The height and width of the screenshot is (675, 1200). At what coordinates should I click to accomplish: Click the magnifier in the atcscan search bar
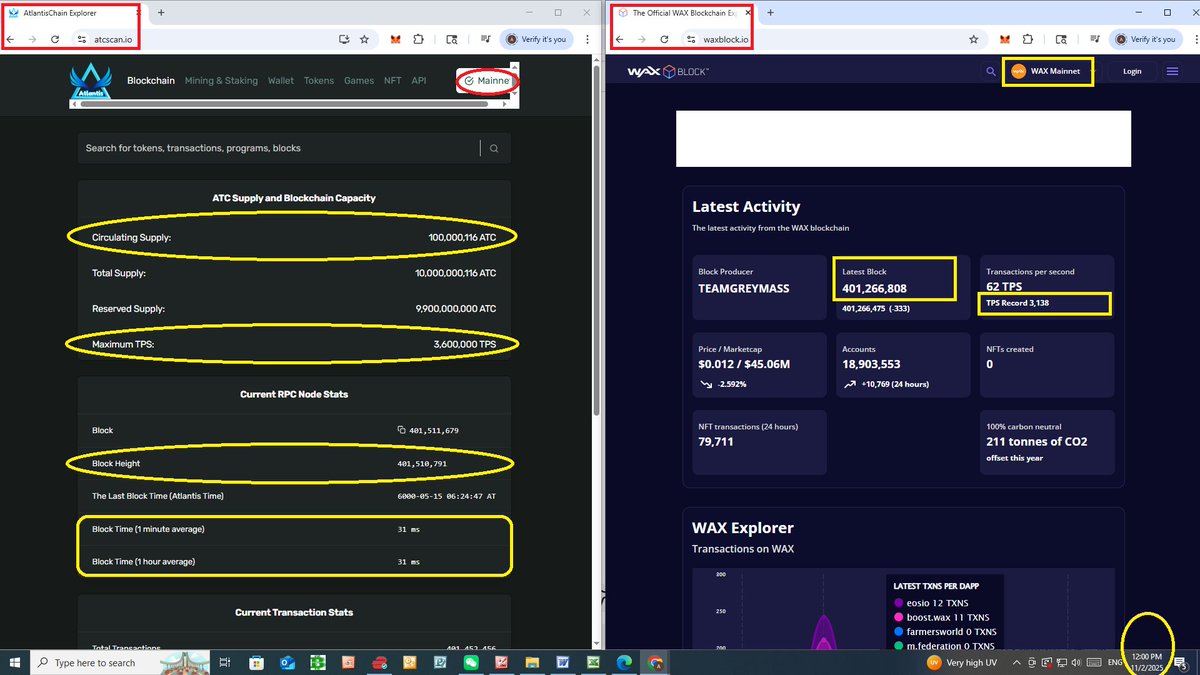[x=494, y=147]
